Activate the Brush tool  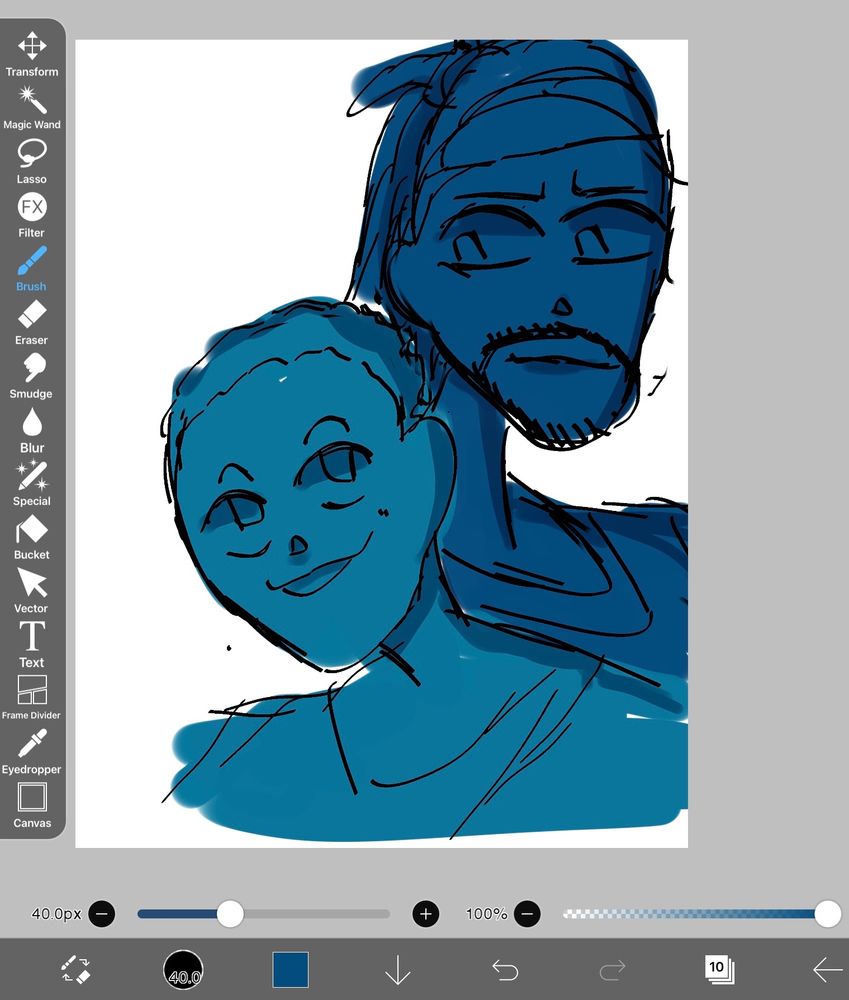(32, 269)
